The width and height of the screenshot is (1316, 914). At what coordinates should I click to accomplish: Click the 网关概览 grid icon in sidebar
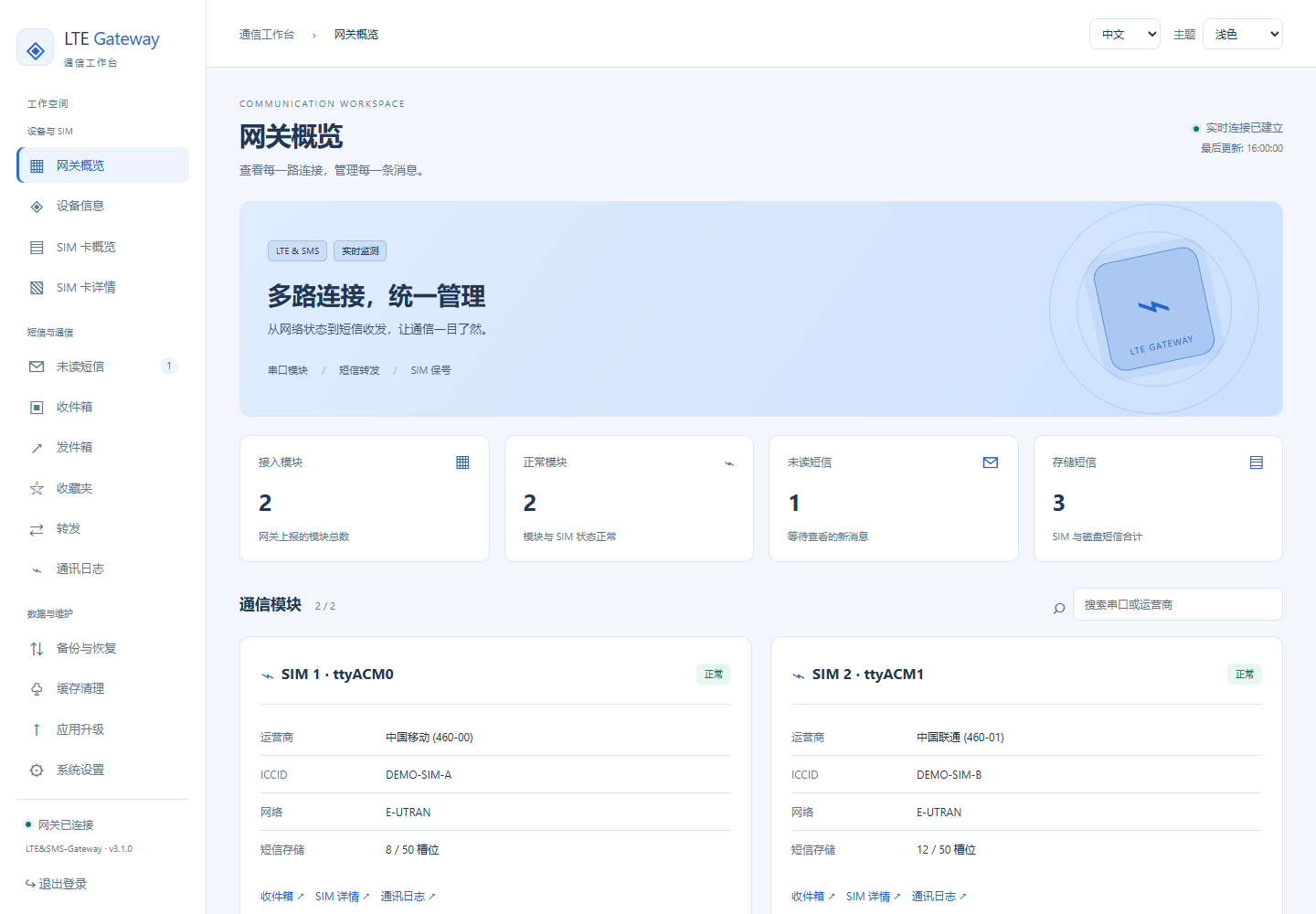pos(37,166)
